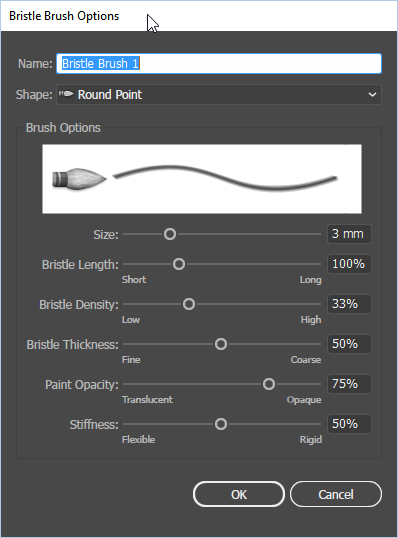
Task: Click the brush stroke preview curve
Action: (225, 178)
